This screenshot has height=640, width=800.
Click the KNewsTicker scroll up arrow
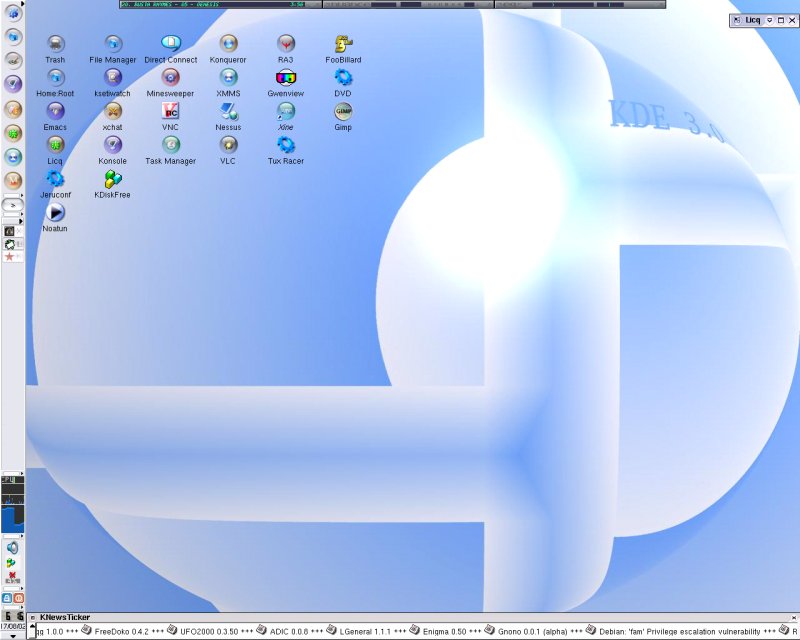pyautogui.click(x=33, y=626)
